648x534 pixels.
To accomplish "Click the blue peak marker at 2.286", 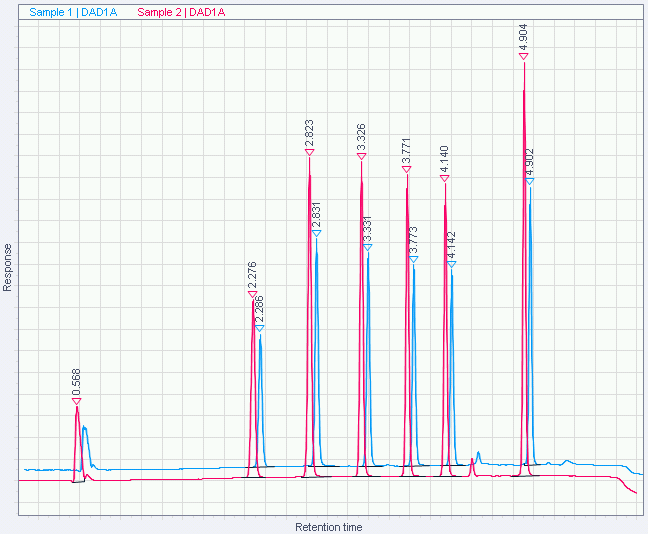I will (260, 328).
